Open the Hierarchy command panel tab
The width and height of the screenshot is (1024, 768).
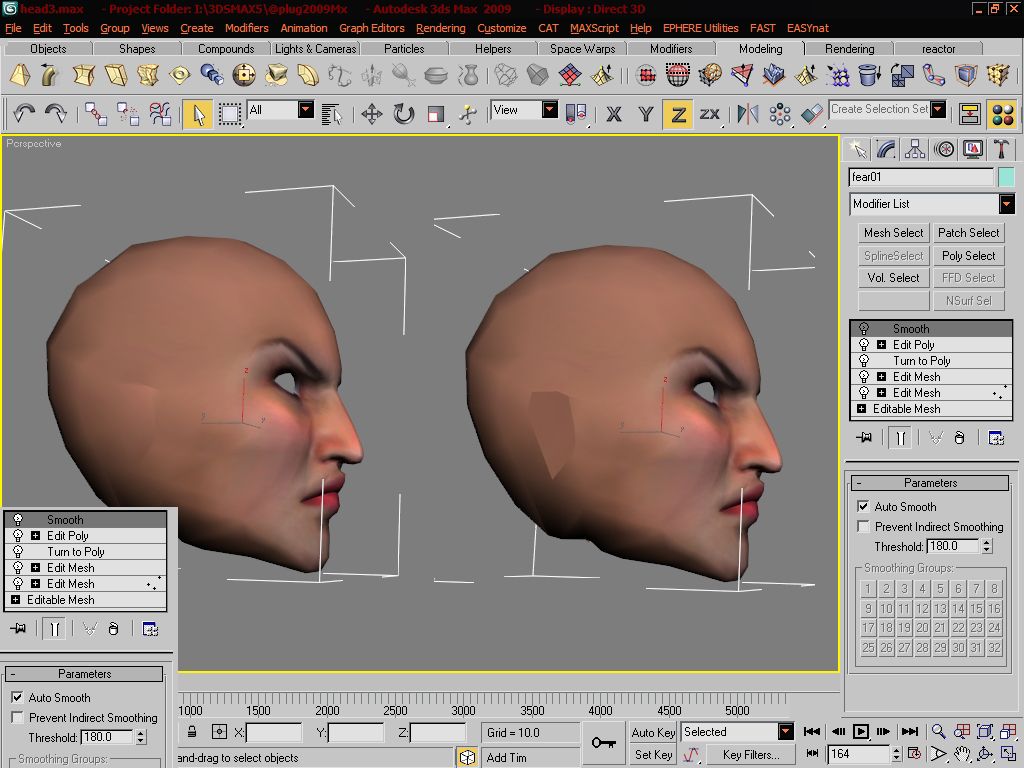[x=915, y=150]
